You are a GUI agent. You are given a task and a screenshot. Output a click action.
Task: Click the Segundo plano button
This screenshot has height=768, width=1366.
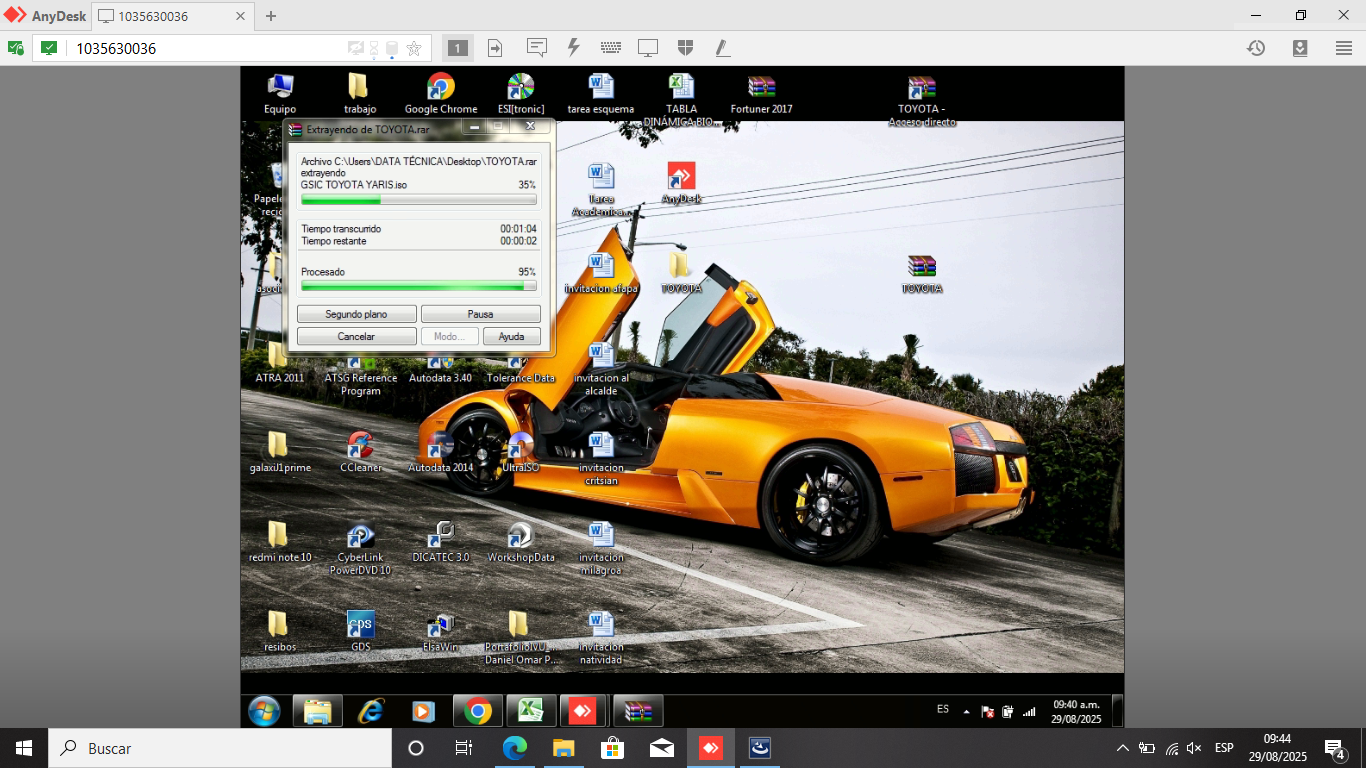pyautogui.click(x=356, y=314)
